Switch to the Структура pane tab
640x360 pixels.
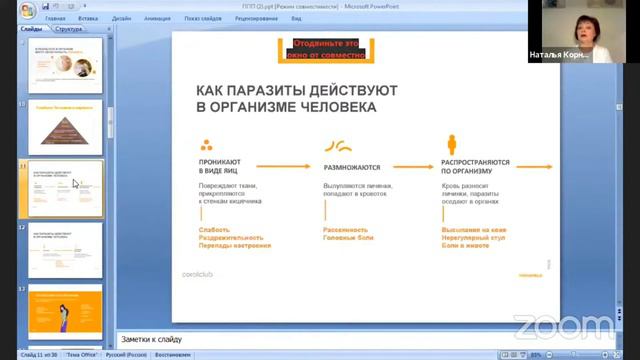point(68,29)
